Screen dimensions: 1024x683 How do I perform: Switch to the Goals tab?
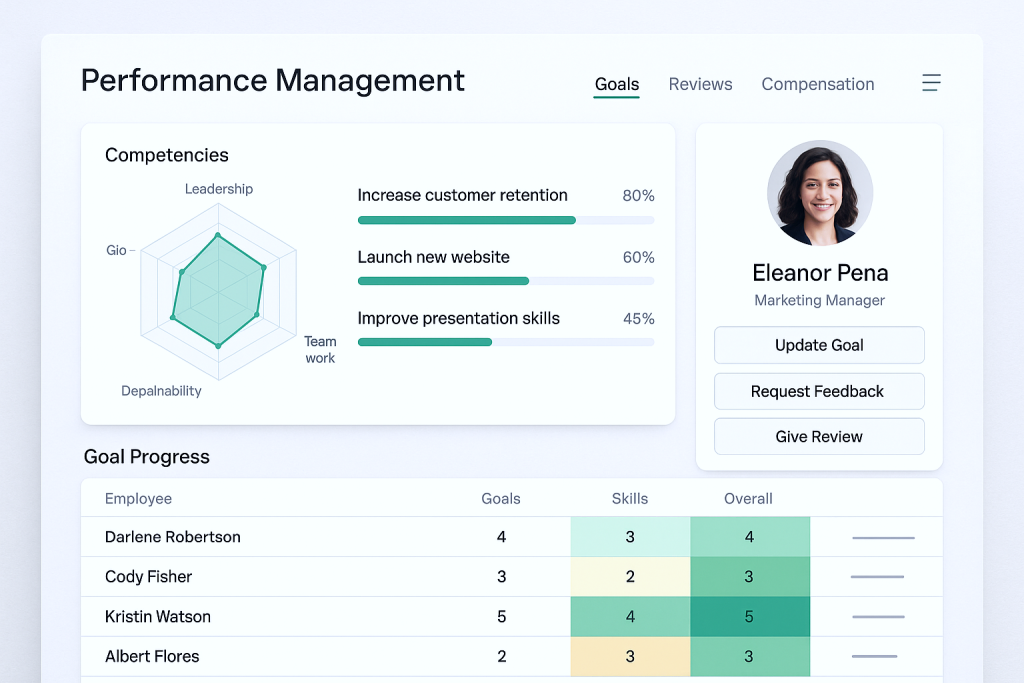[616, 85]
